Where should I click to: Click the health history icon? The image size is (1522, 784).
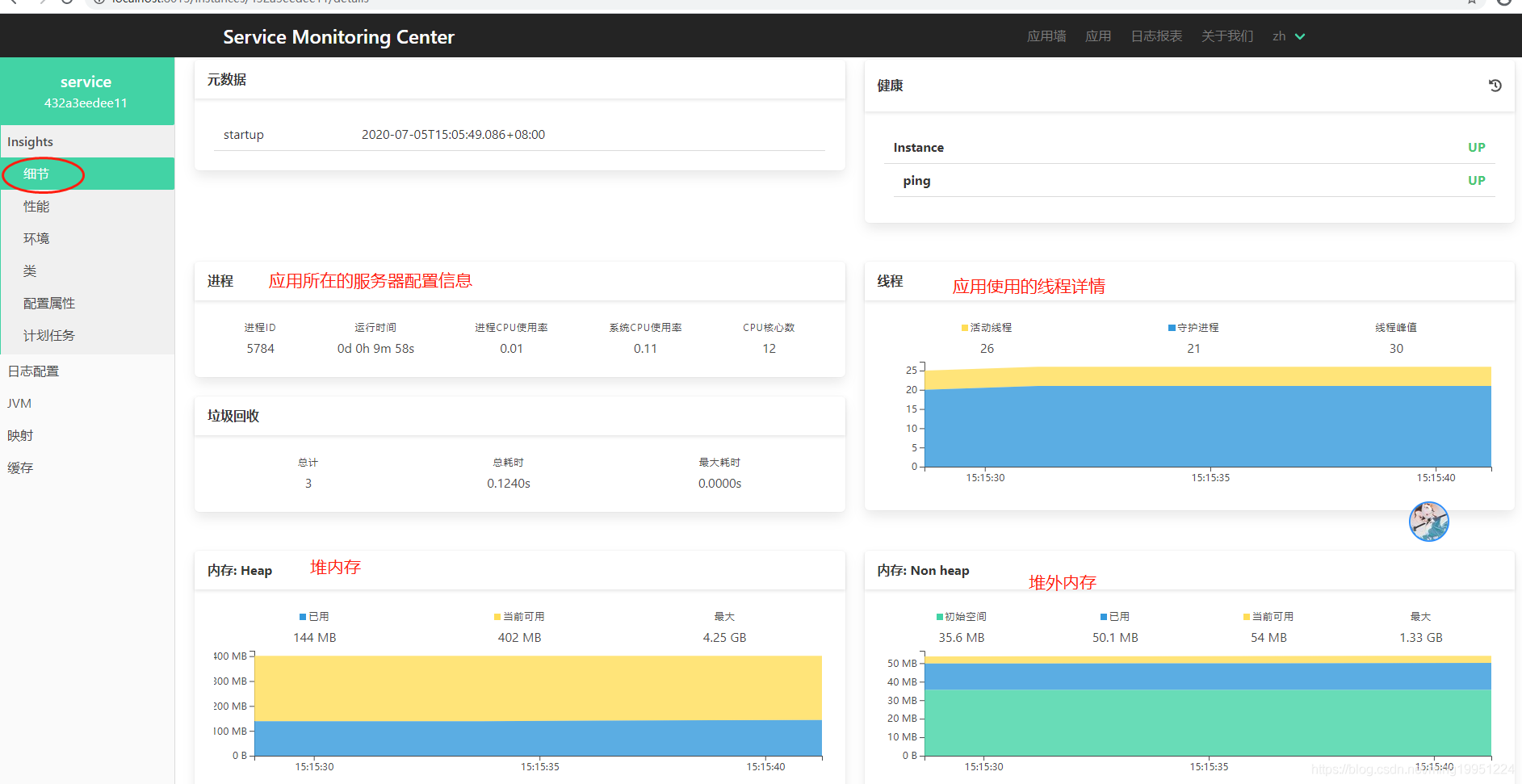tap(1495, 86)
